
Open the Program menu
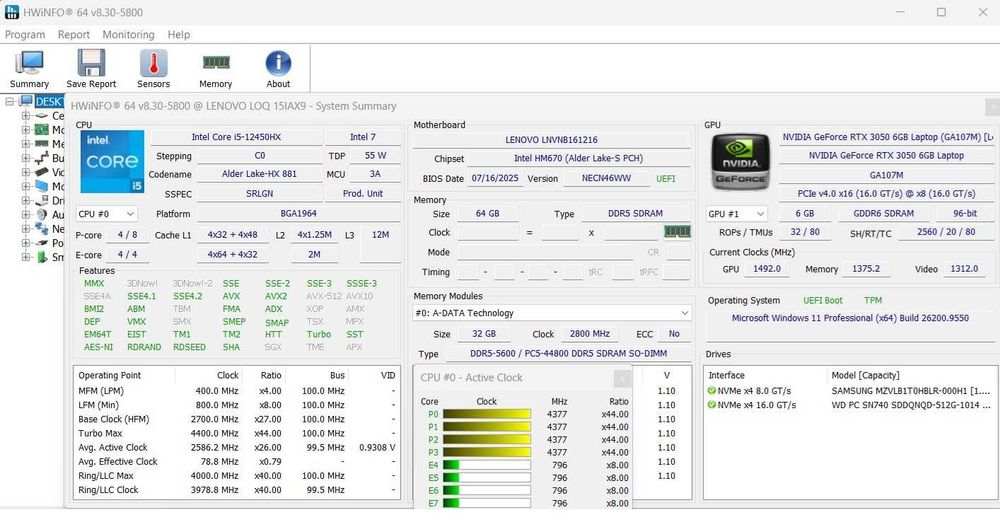pyautogui.click(x=25, y=34)
